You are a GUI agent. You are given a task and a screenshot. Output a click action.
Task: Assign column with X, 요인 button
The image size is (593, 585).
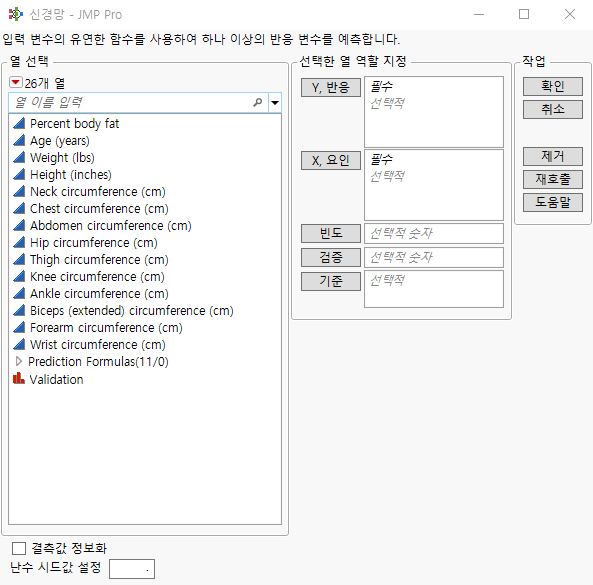click(331, 160)
